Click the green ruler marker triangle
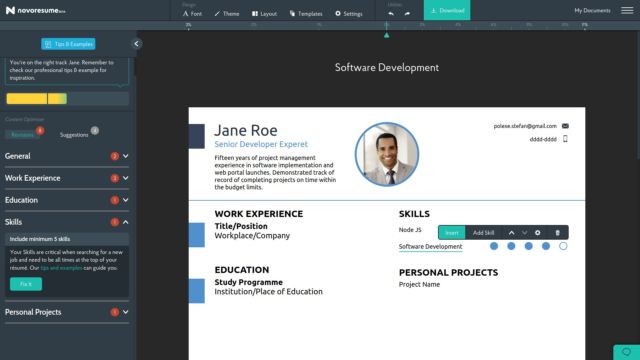 (x=387, y=36)
